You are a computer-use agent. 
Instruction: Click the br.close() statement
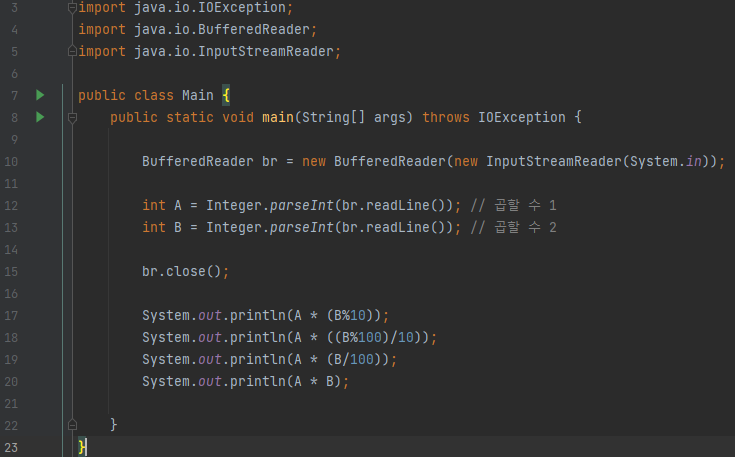pyautogui.click(x=186, y=271)
